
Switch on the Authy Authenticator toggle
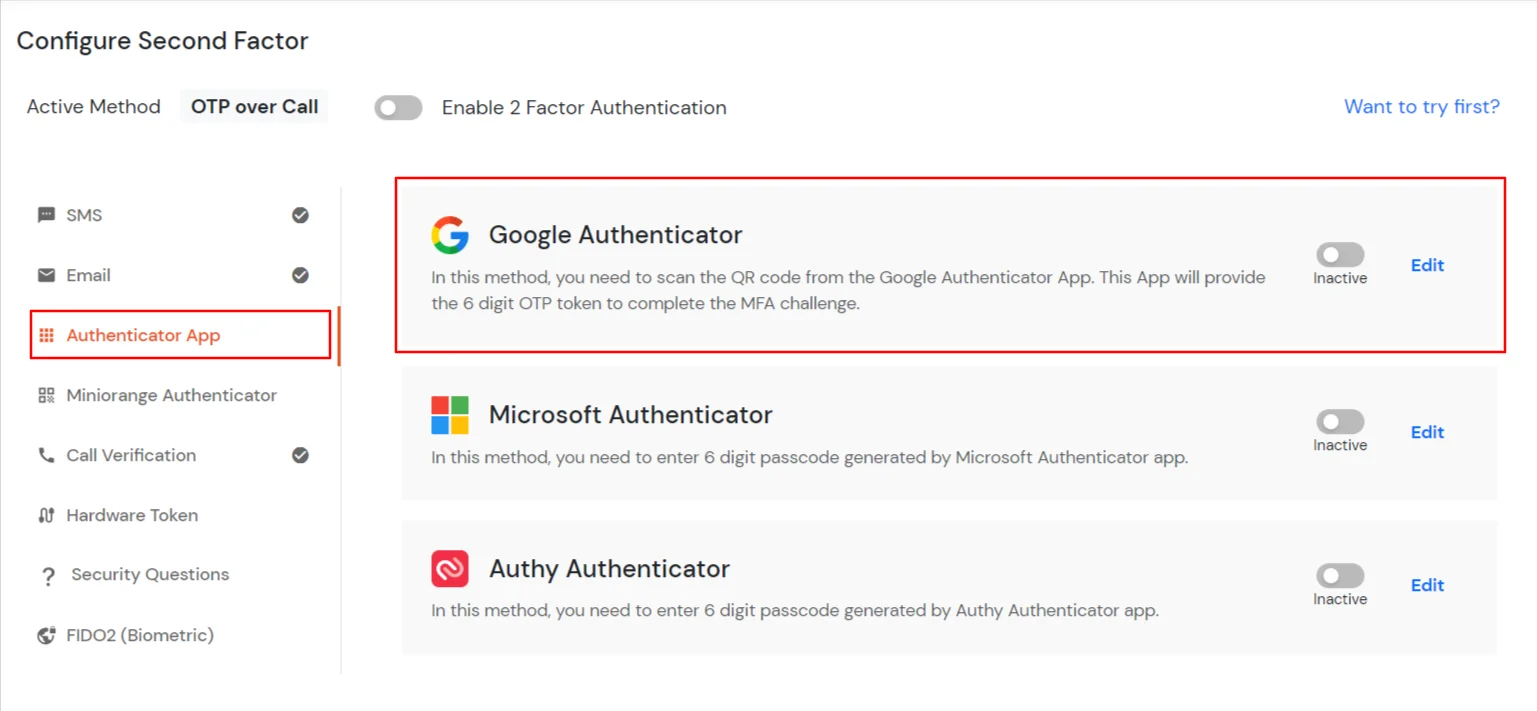[x=1340, y=576]
